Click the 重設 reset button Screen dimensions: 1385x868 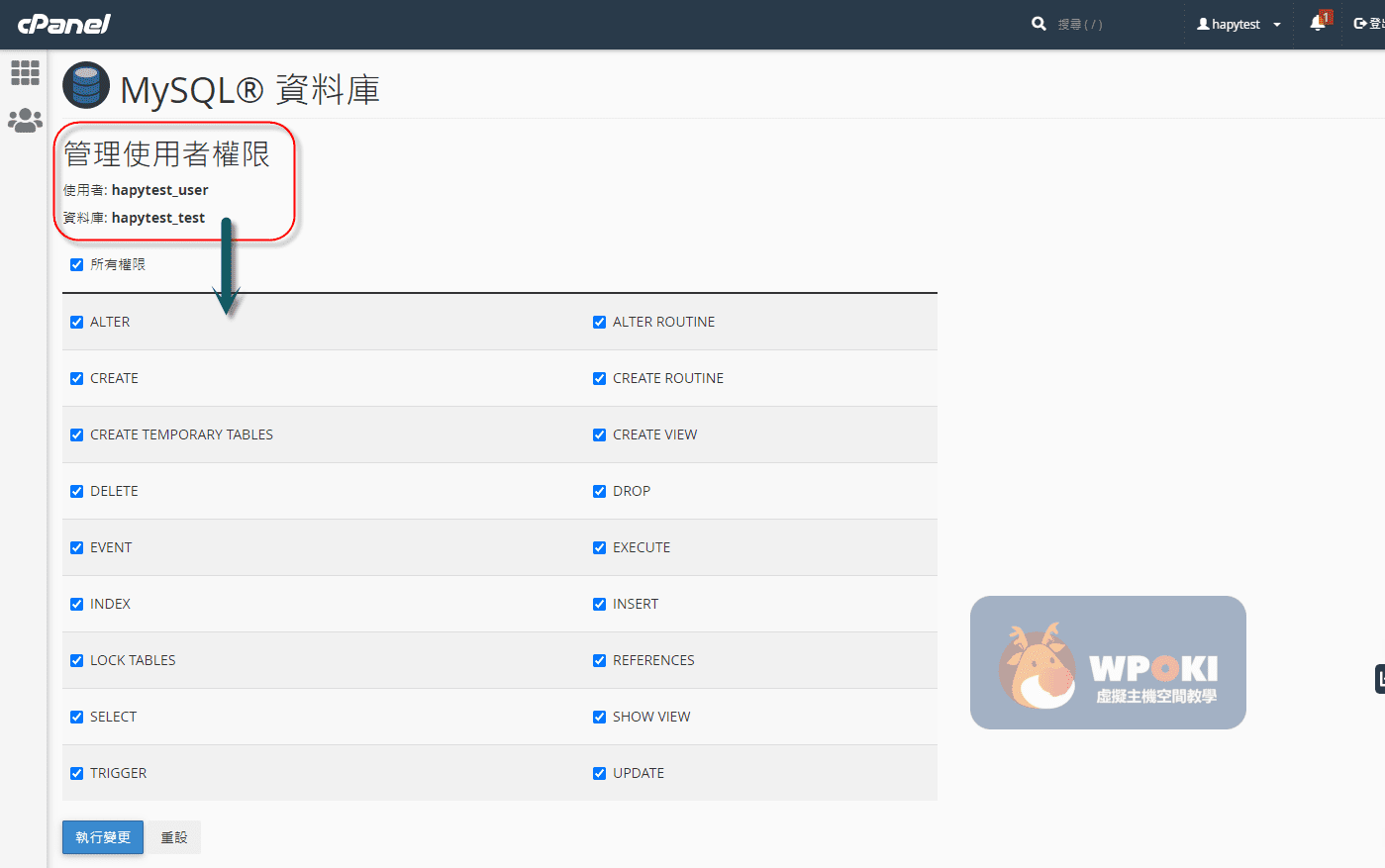[174, 837]
